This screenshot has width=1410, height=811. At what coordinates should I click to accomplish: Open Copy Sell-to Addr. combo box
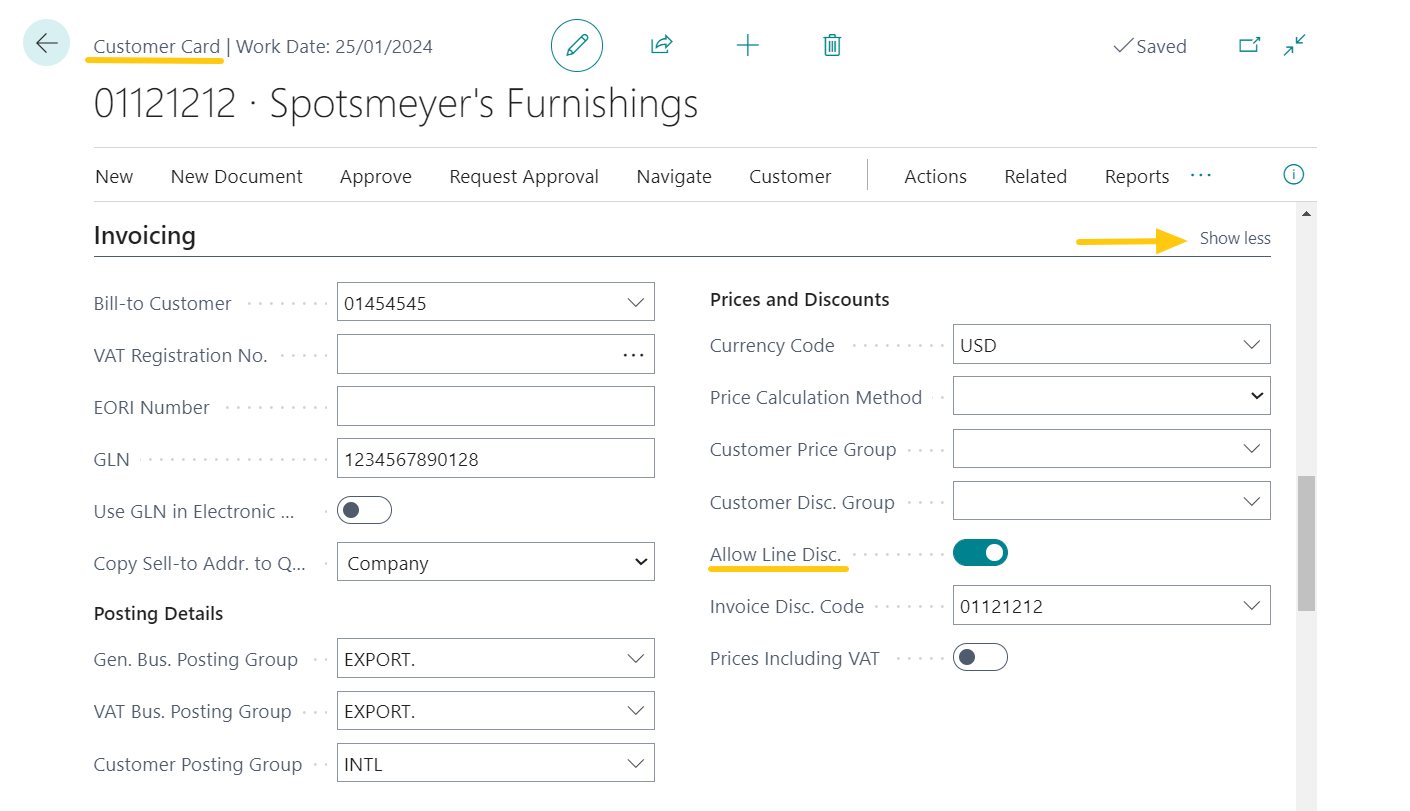[x=496, y=562]
